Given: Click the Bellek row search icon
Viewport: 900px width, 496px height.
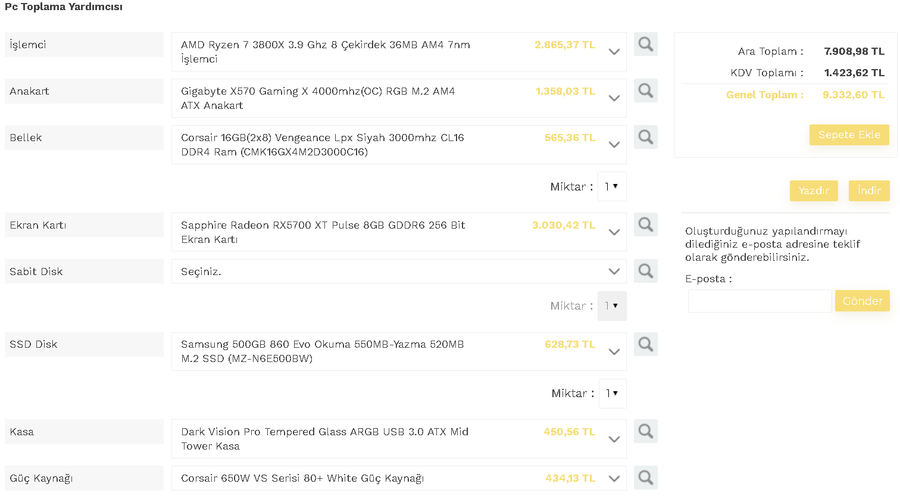Looking at the screenshot, I should pyautogui.click(x=646, y=137).
